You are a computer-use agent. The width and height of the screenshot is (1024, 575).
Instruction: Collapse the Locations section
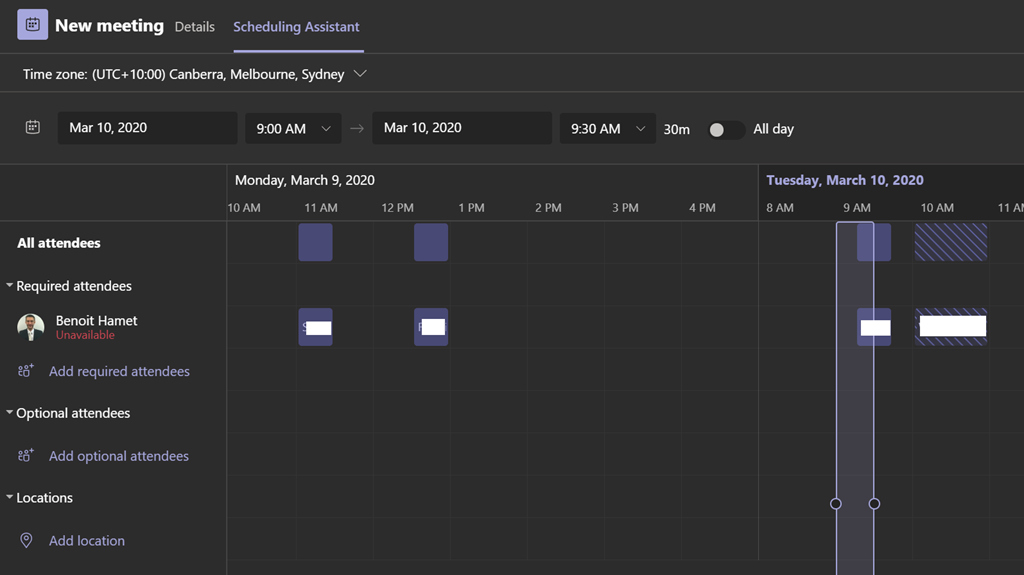tap(10, 498)
